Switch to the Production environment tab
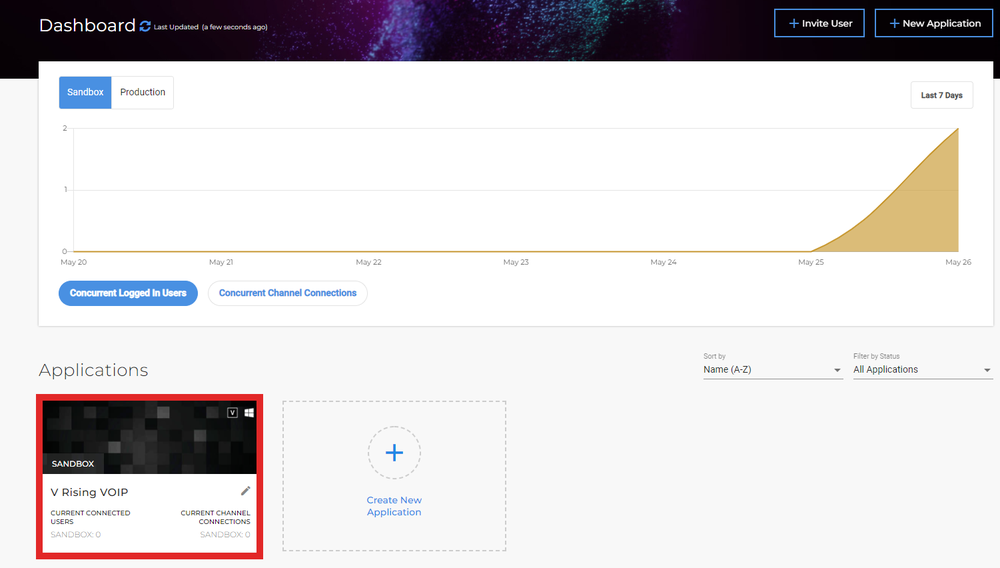This screenshot has width=1000, height=568. 142,92
